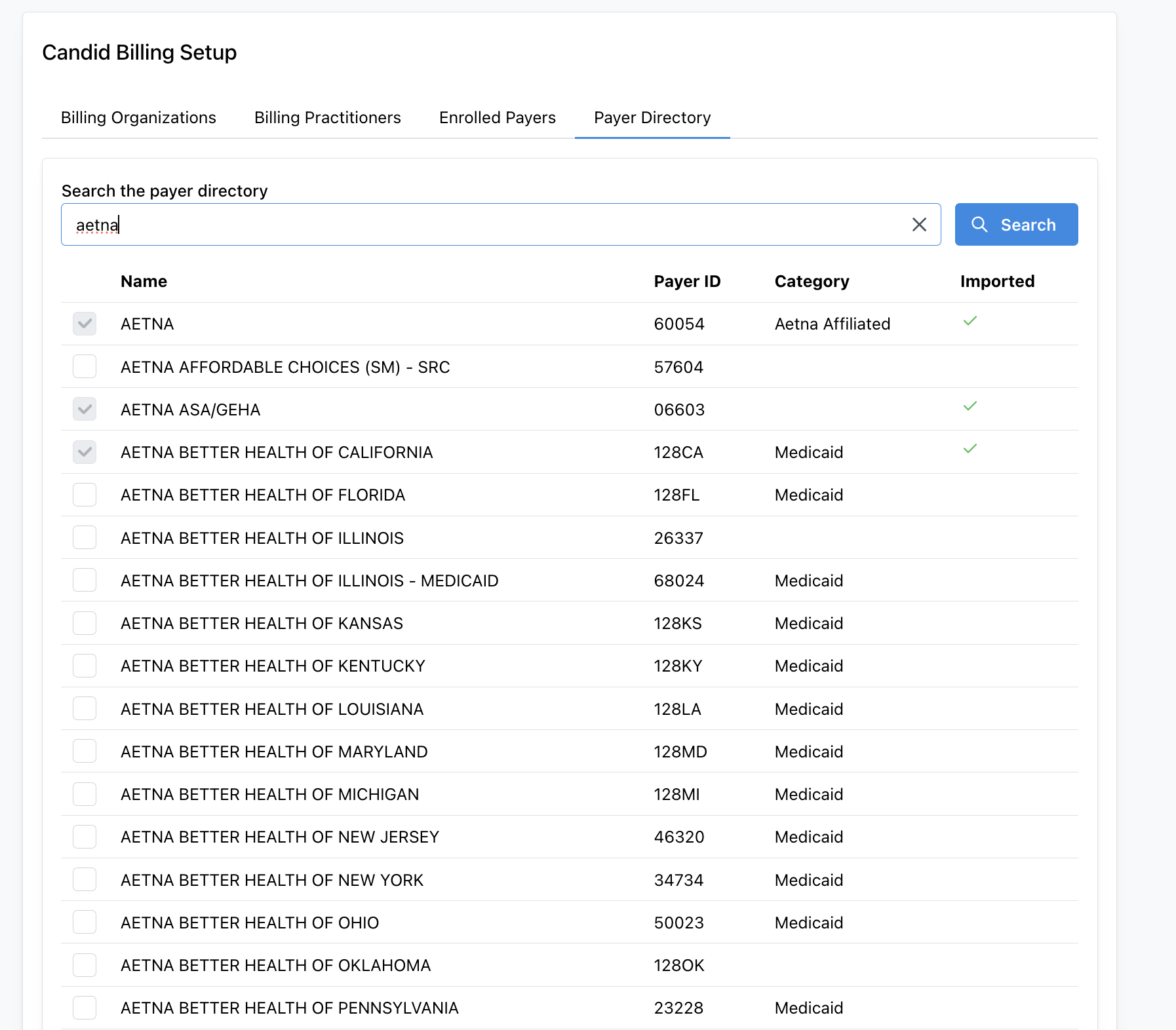The height and width of the screenshot is (1030, 1176).
Task: Click the payer directory search input
Action: click(501, 225)
